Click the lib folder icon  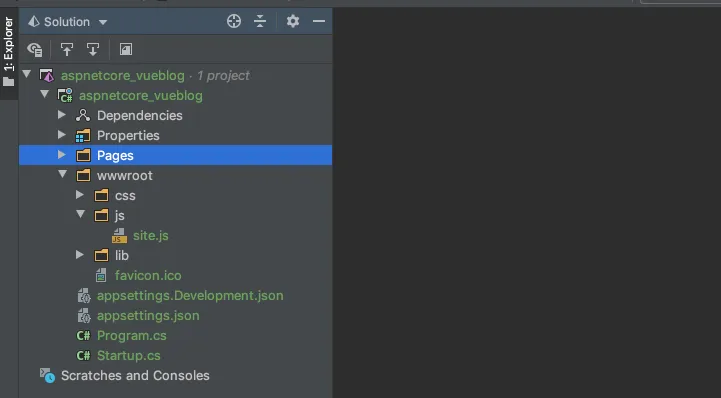click(101, 255)
